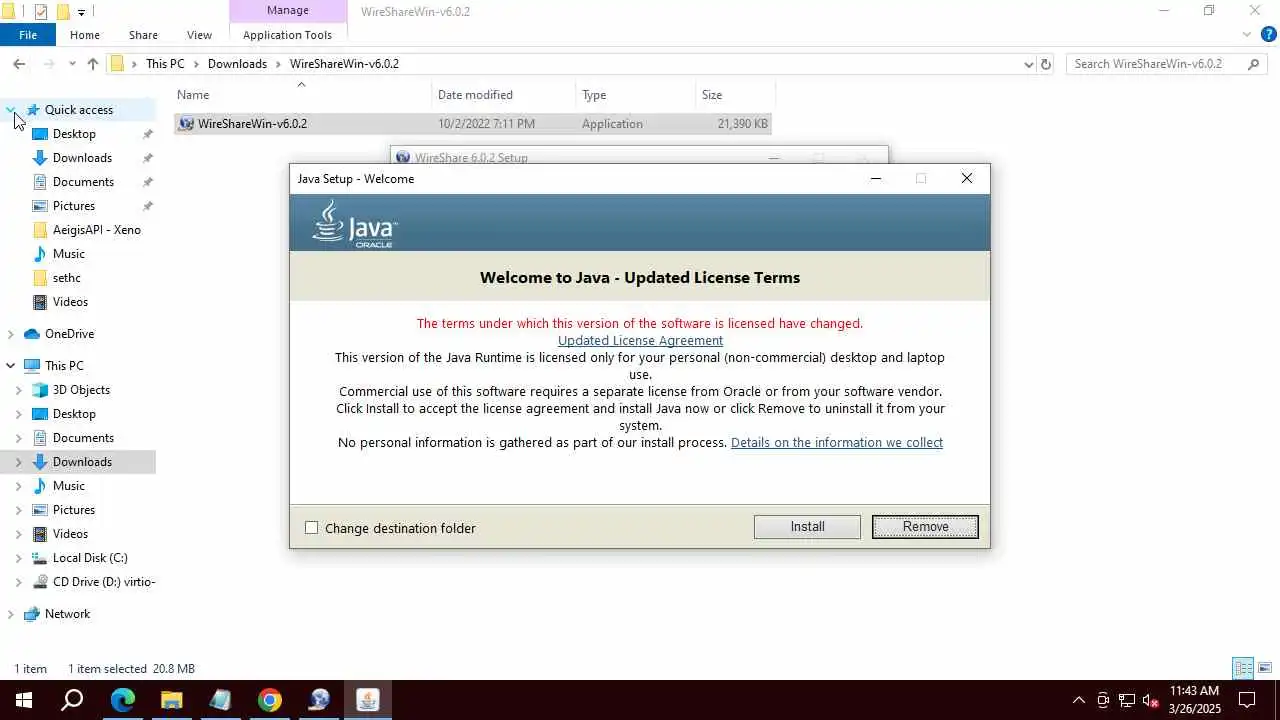
Task: Open the Network location
Action: pyautogui.click(x=67, y=614)
